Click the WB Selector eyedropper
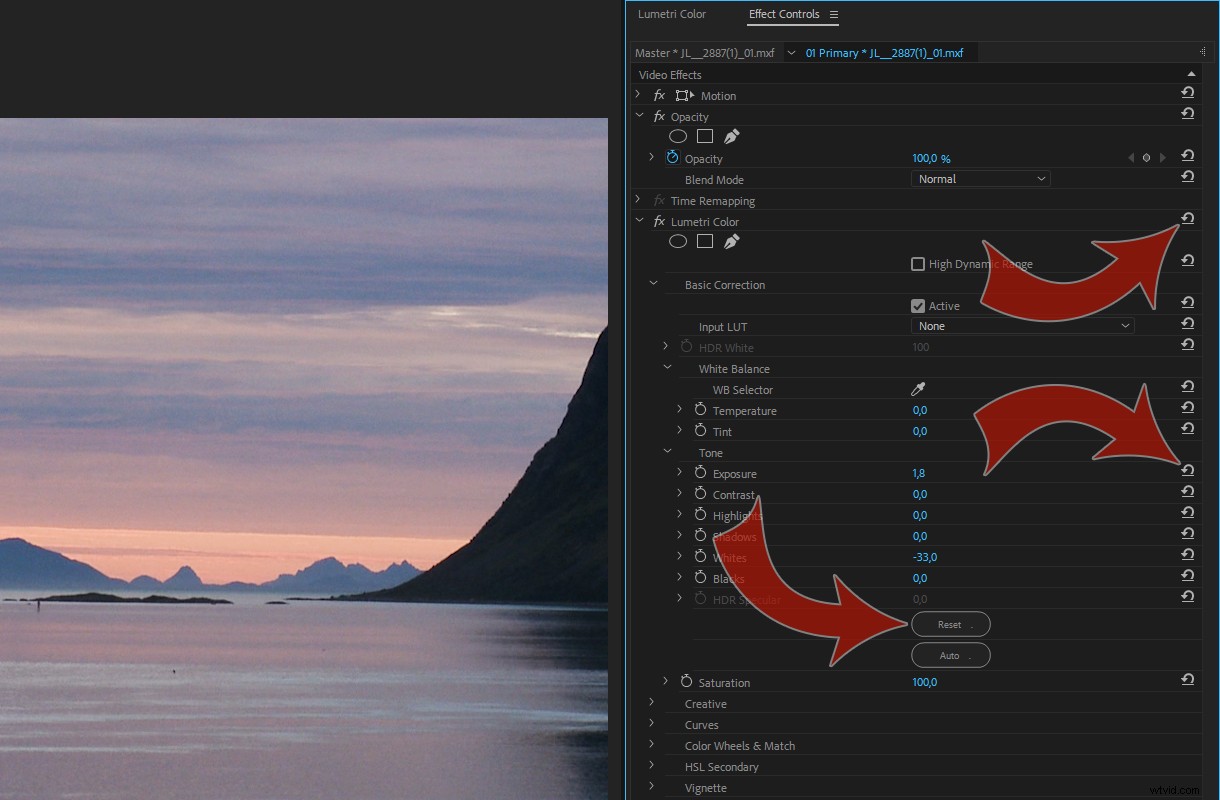 [918, 389]
